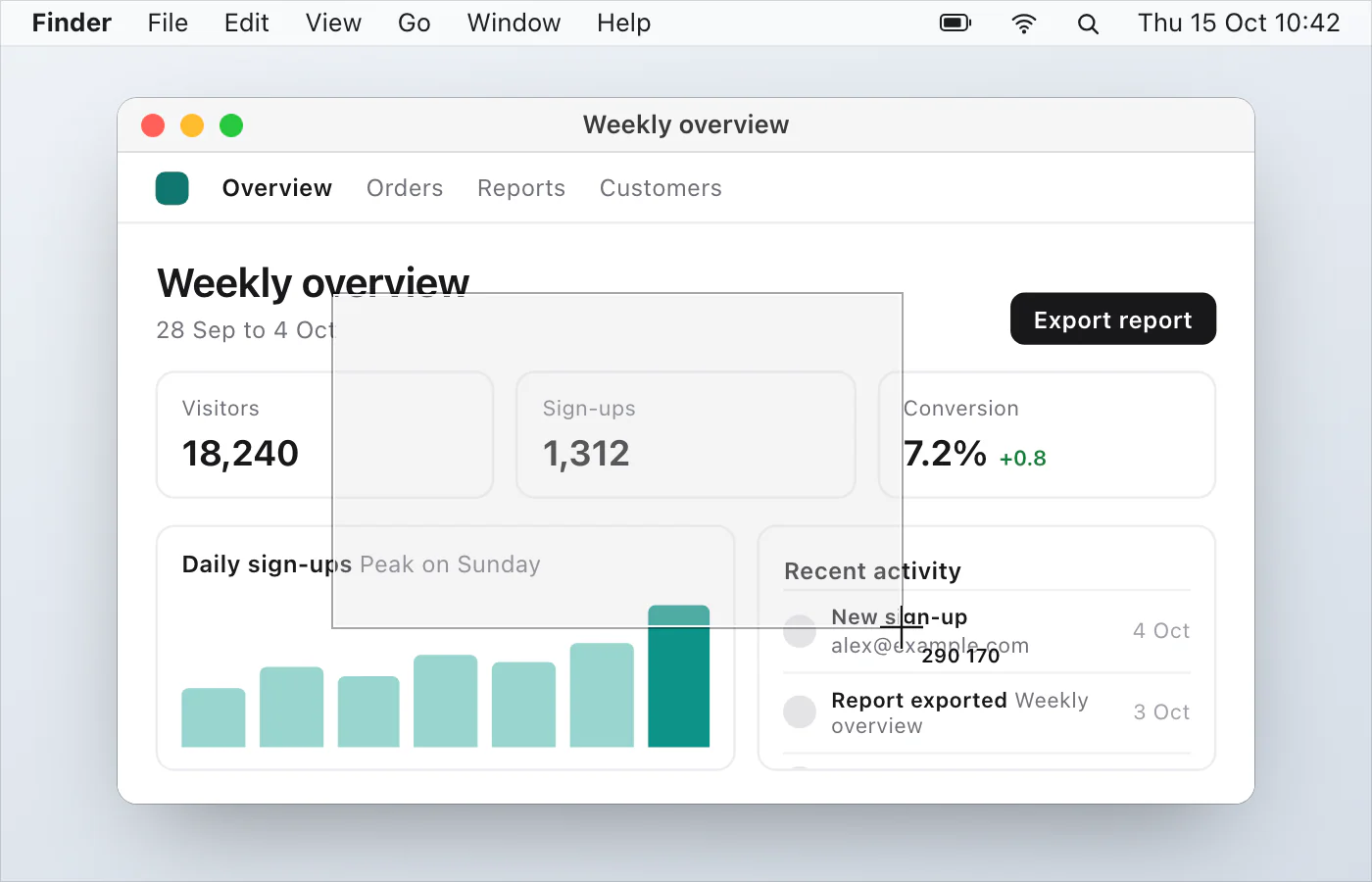Click the "Peak on Sunday" chart caption
This screenshot has height=882, width=1372.
(x=450, y=564)
